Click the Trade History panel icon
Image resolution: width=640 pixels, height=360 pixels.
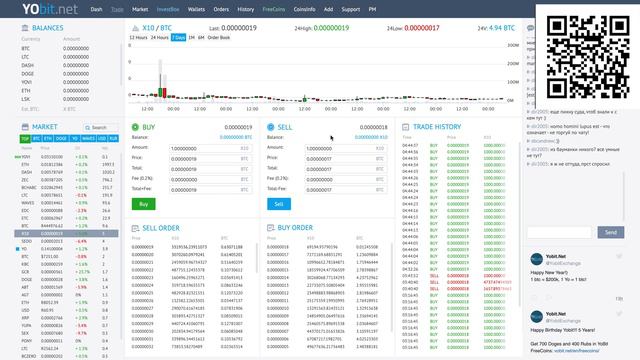pos(405,127)
